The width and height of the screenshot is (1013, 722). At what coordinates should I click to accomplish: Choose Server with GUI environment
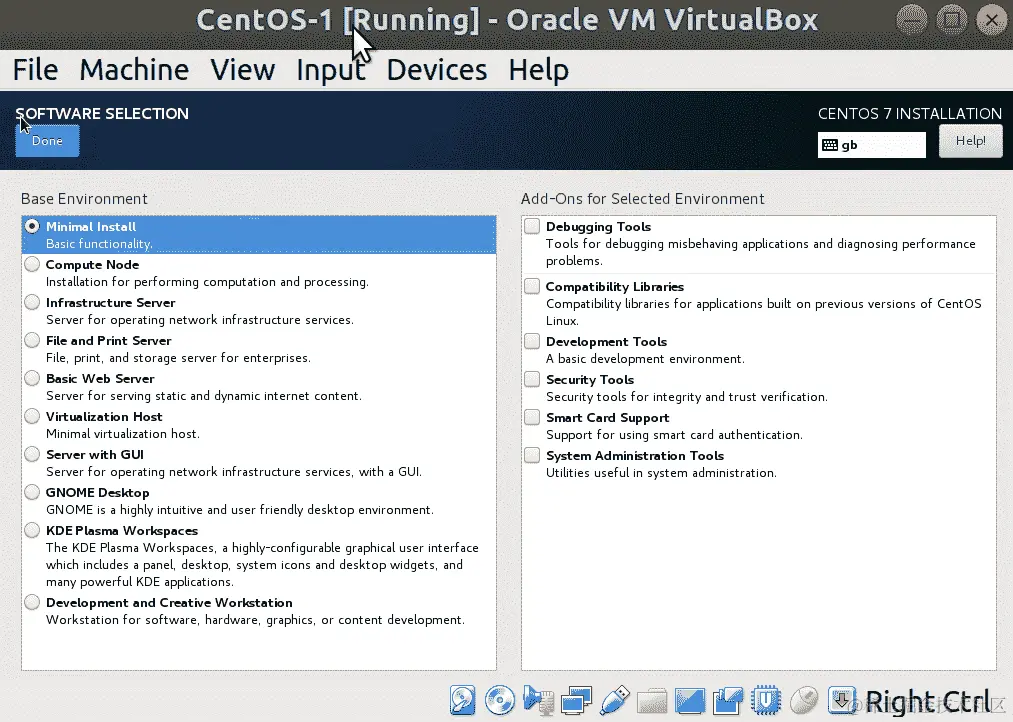[32, 455]
